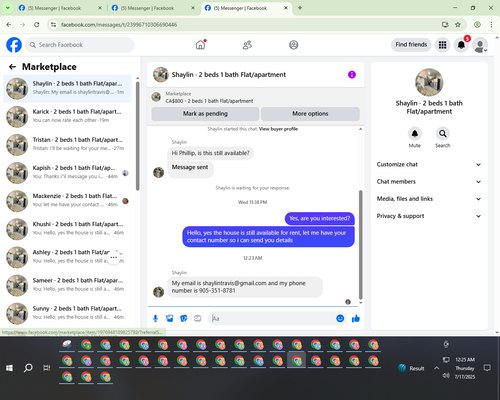
Task: Choose a GIF icon
Action: [x=198, y=319]
